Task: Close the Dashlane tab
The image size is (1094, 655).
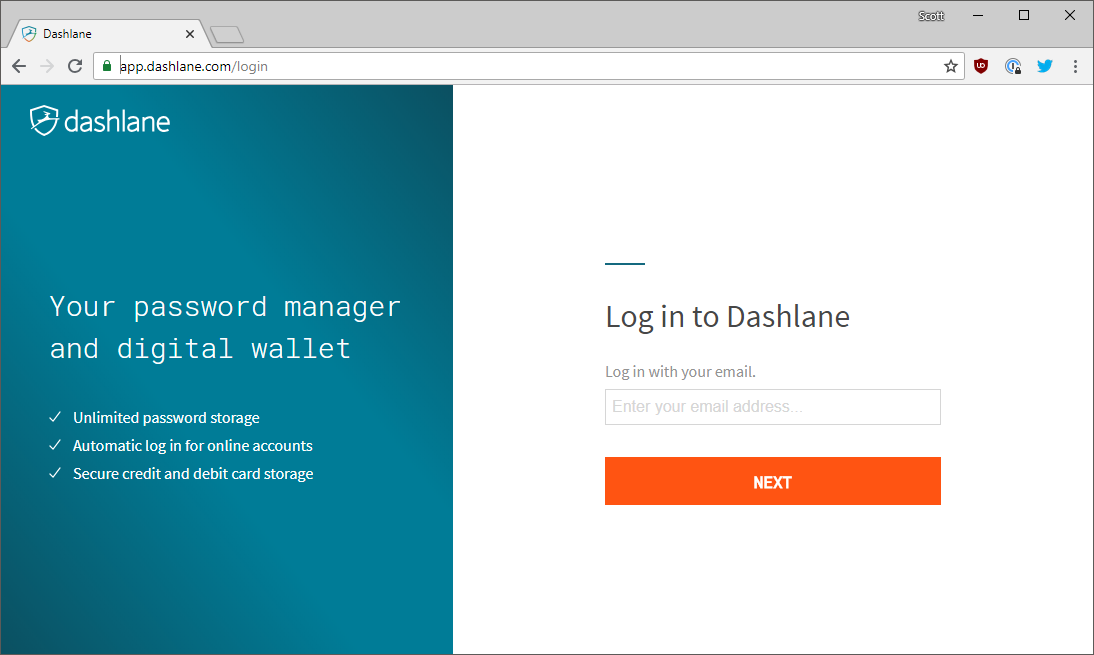Action: point(189,33)
